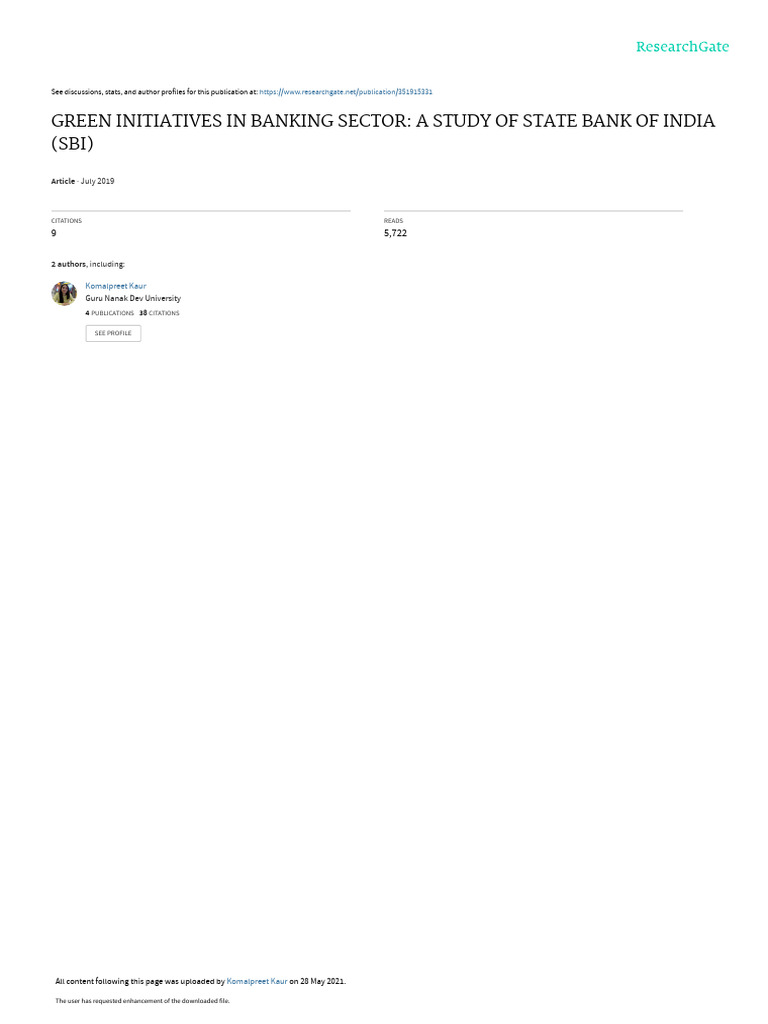Click the 4 Publications stat
Viewport: 768px width, 1024px height.
[x=110, y=313]
